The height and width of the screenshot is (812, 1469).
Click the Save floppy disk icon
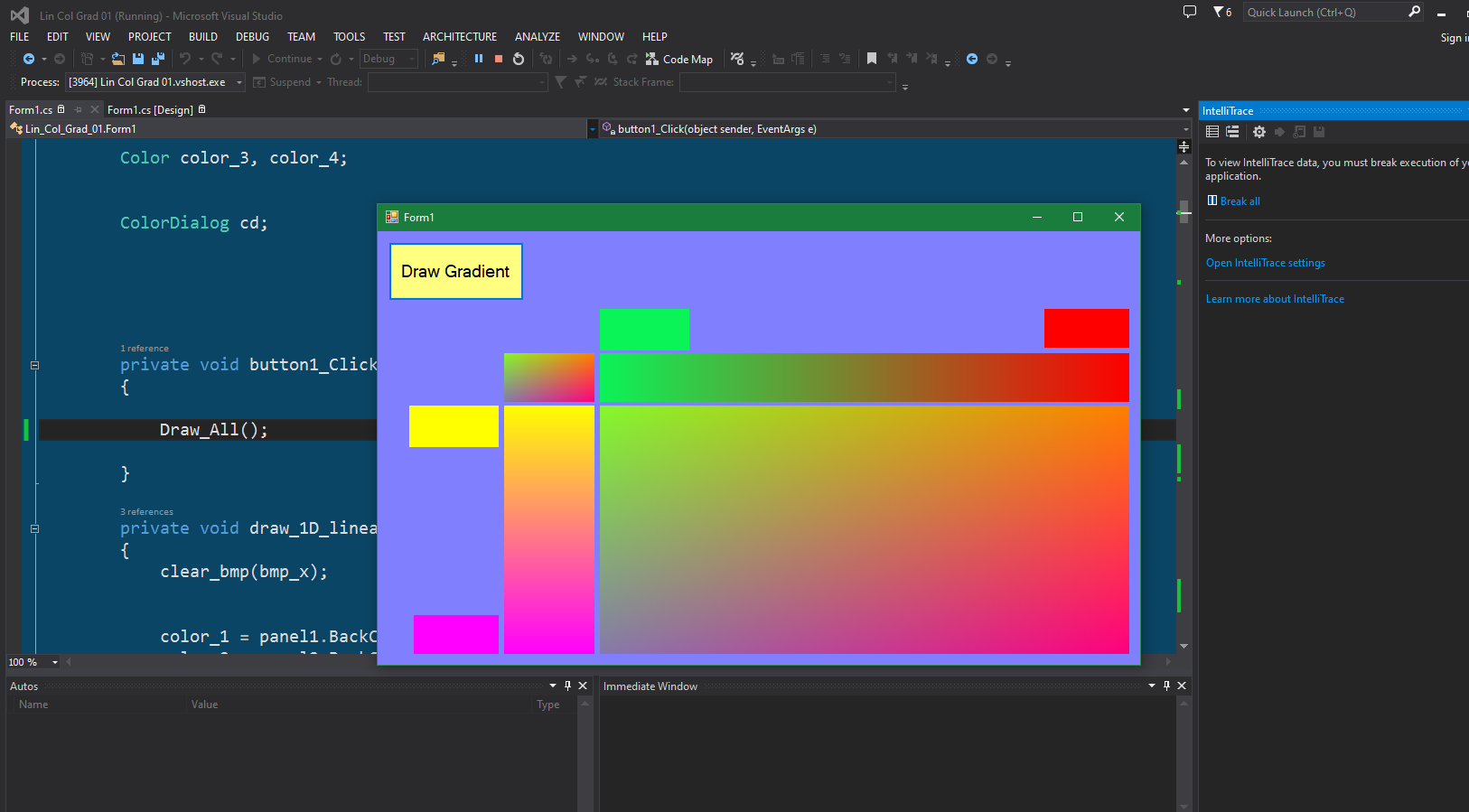[138, 59]
